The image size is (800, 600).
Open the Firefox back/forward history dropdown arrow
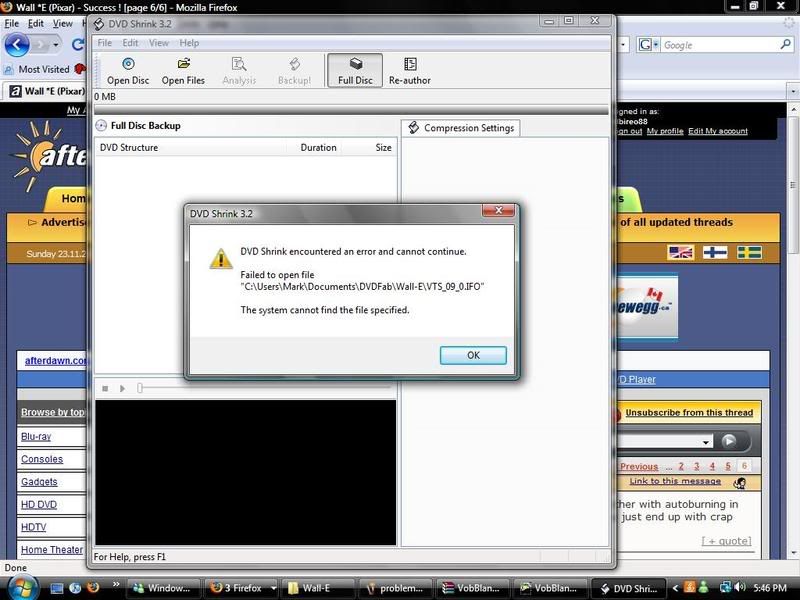tap(56, 45)
